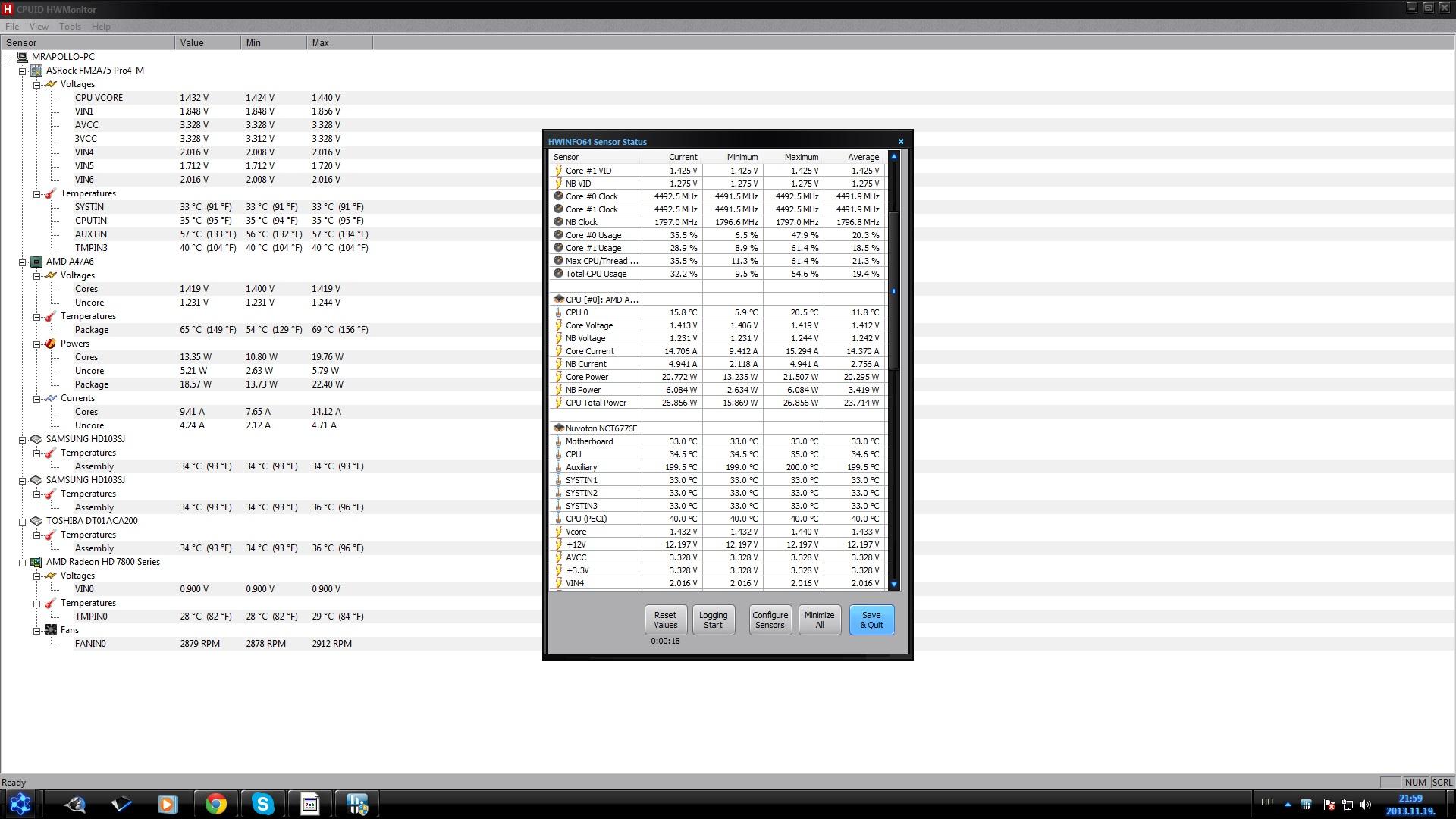
Task: Click the volume speaker tray icon
Action: coord(1366,805)
